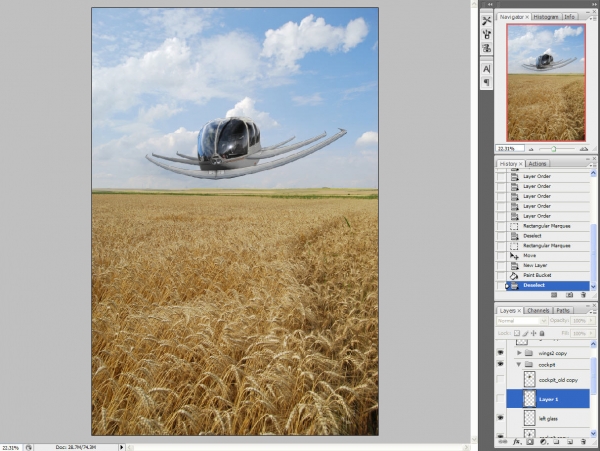Select the cockpit_old copy layer
This screenshot has height=451, width=600.
point(548,379)
